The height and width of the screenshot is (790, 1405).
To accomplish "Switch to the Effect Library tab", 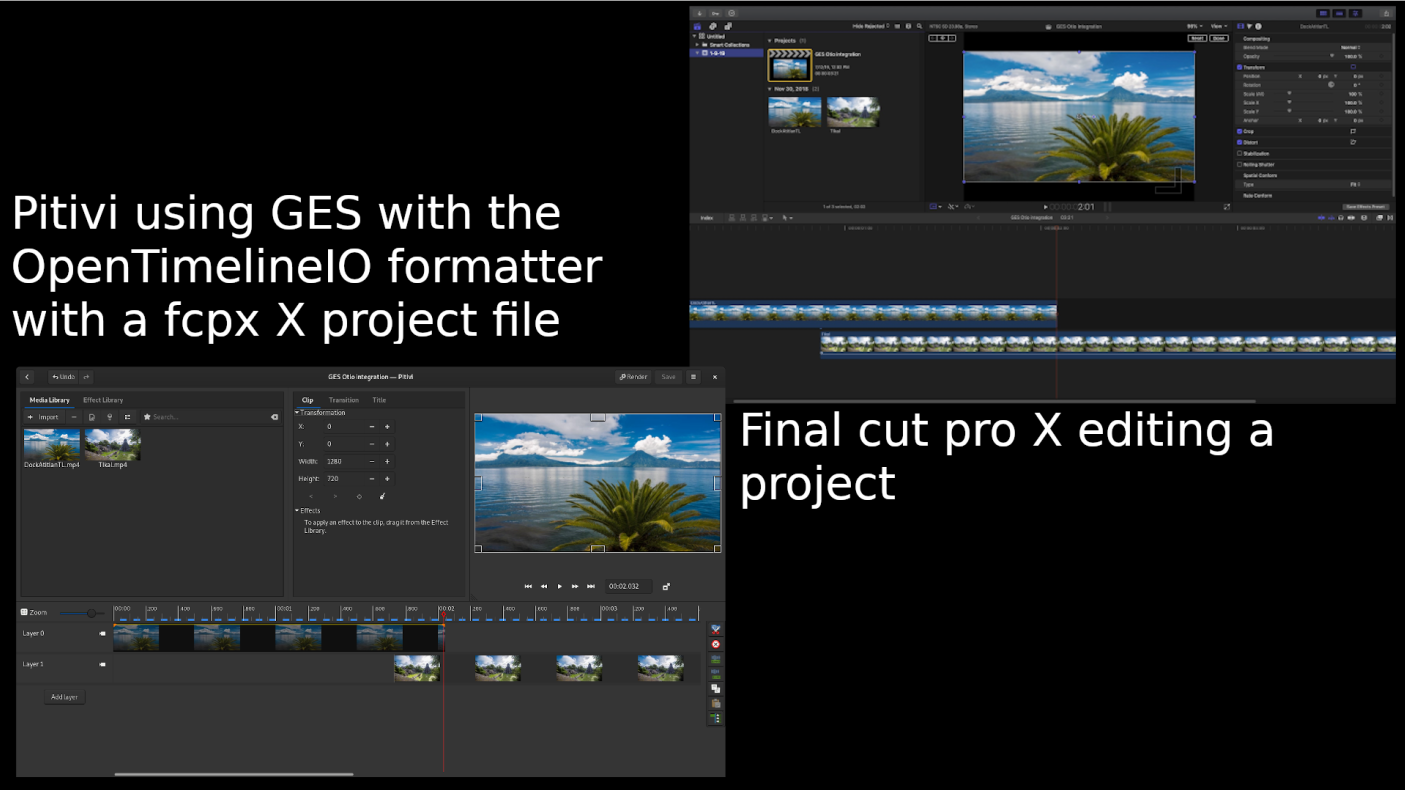I will pyautogui.click(x=103, y=400).
